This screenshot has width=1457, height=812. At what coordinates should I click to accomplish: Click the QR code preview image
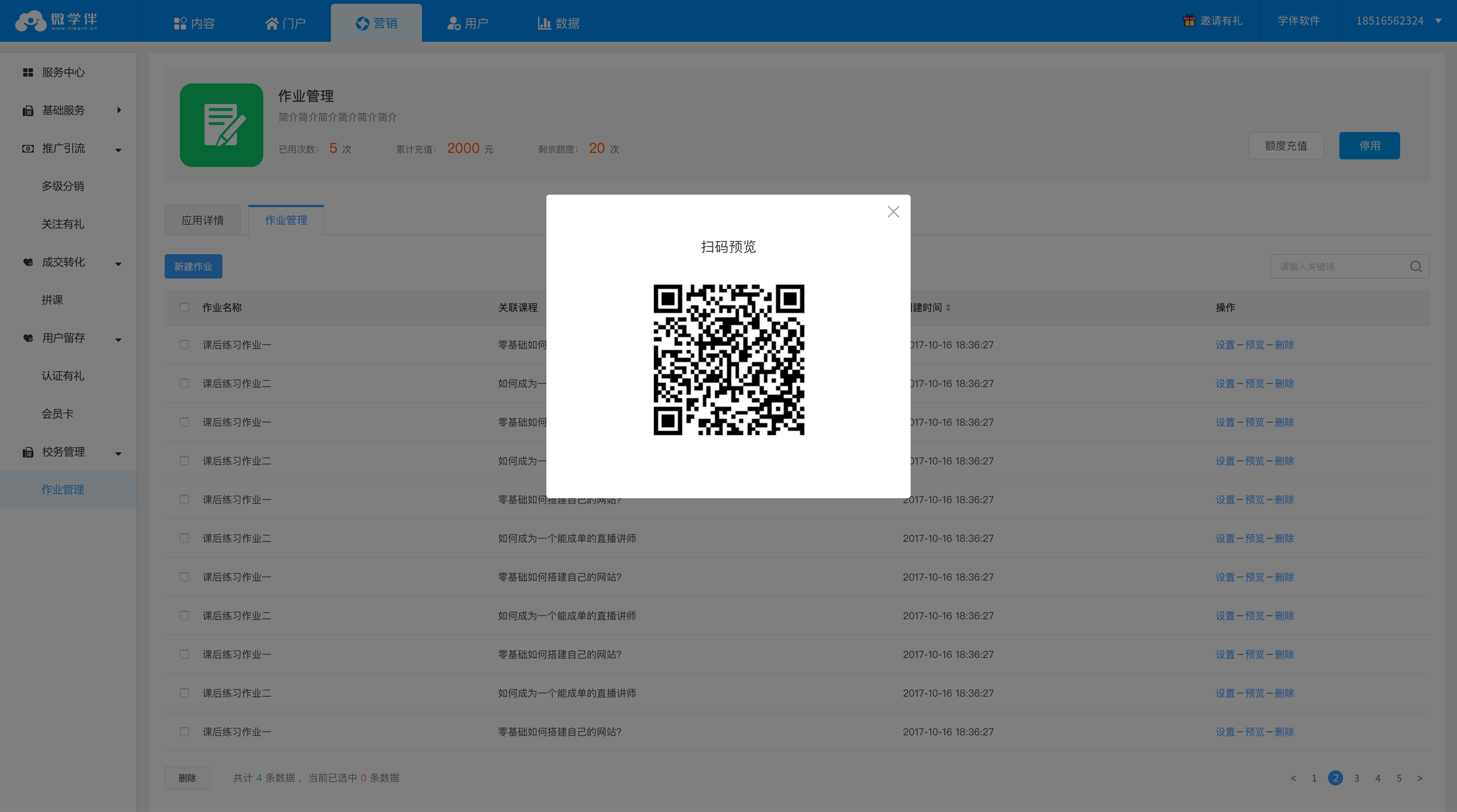point(728,360)
